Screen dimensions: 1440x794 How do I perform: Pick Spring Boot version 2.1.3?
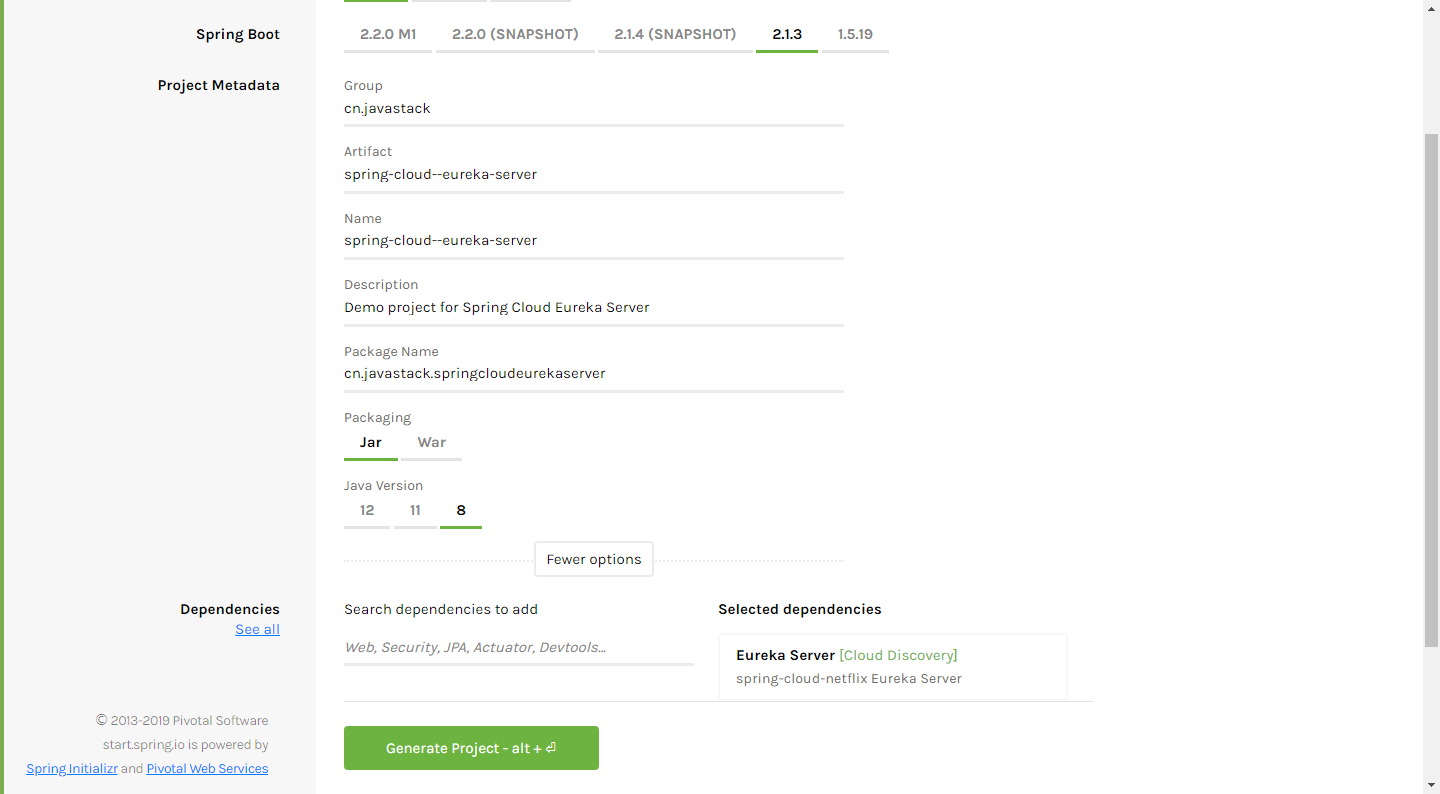[x=787, y=34]
